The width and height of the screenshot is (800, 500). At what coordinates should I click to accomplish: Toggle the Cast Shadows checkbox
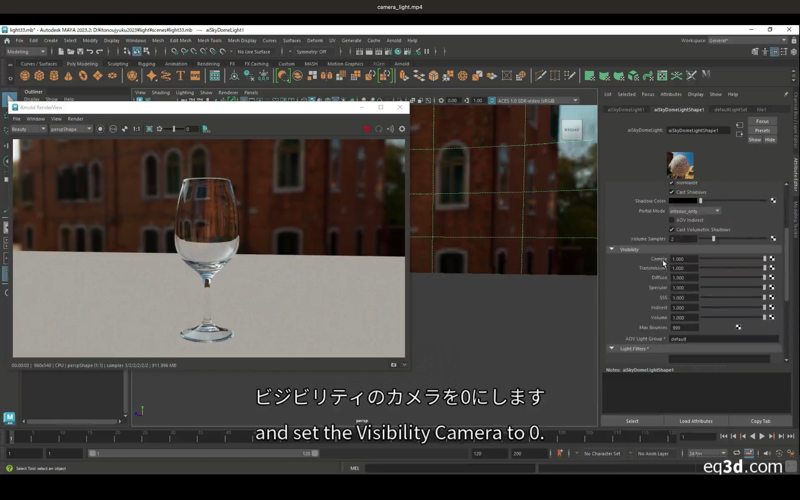672,191
